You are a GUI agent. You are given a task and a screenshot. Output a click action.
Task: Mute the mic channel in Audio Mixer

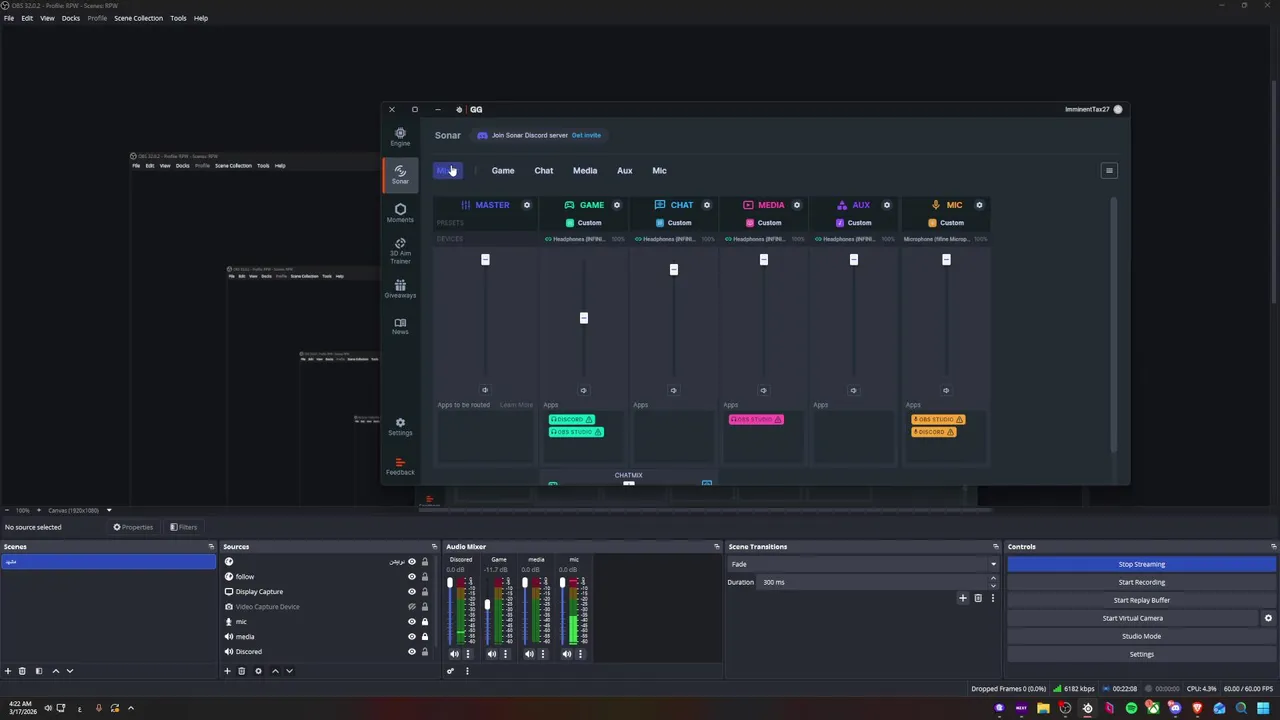(567, 654)
